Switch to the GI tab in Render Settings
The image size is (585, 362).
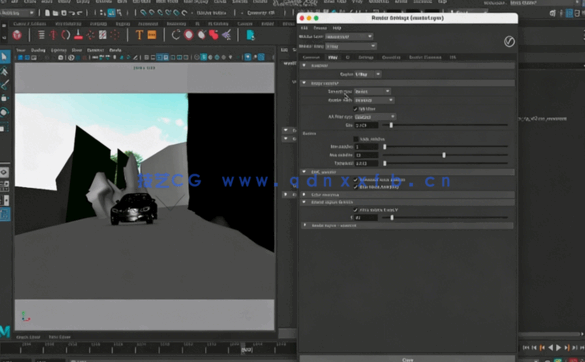(348, 57)
